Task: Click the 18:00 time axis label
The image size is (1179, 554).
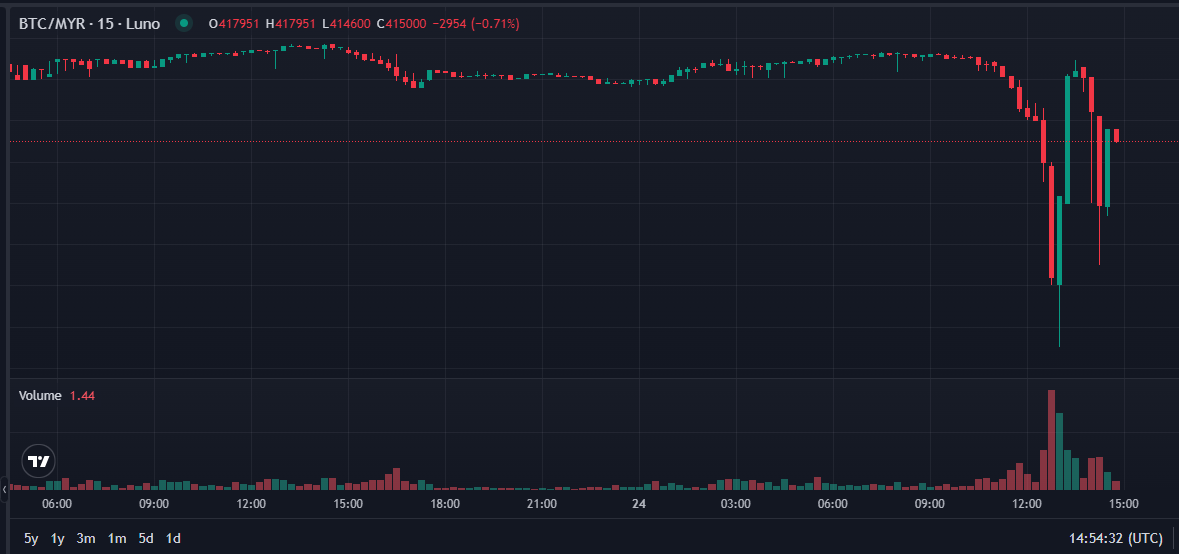Action: (x=445, y=504)
